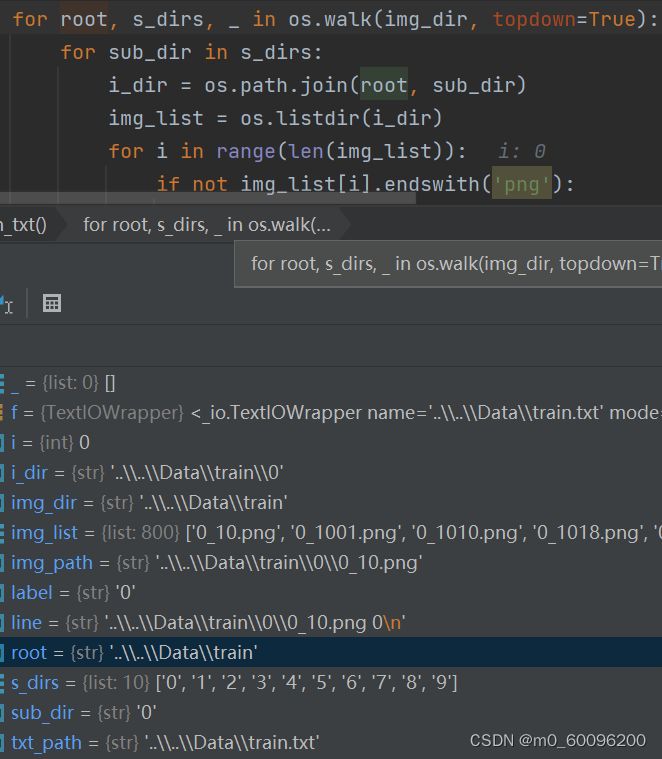Open the Evaluate Expression calculator icon

52,304
